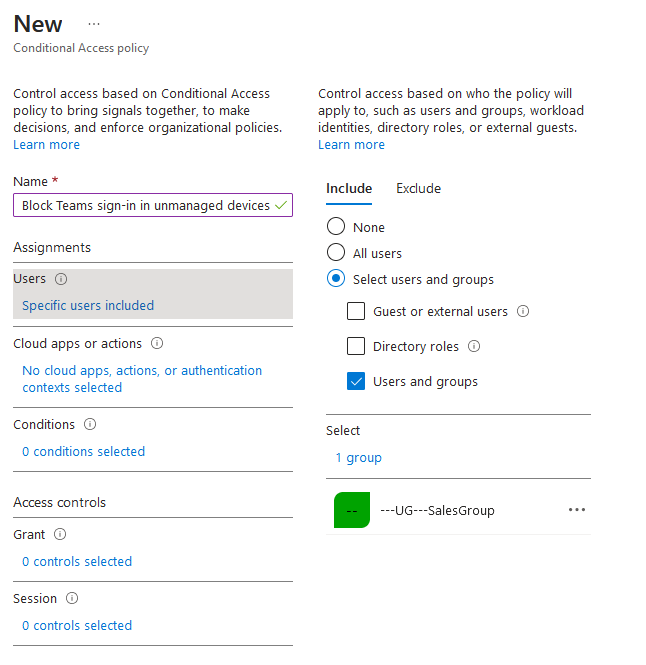Image resolution: width=646 pixels, height=665 pixels.
Task: Uncheck the Users and groups checkbox
Action: (356, 381)
